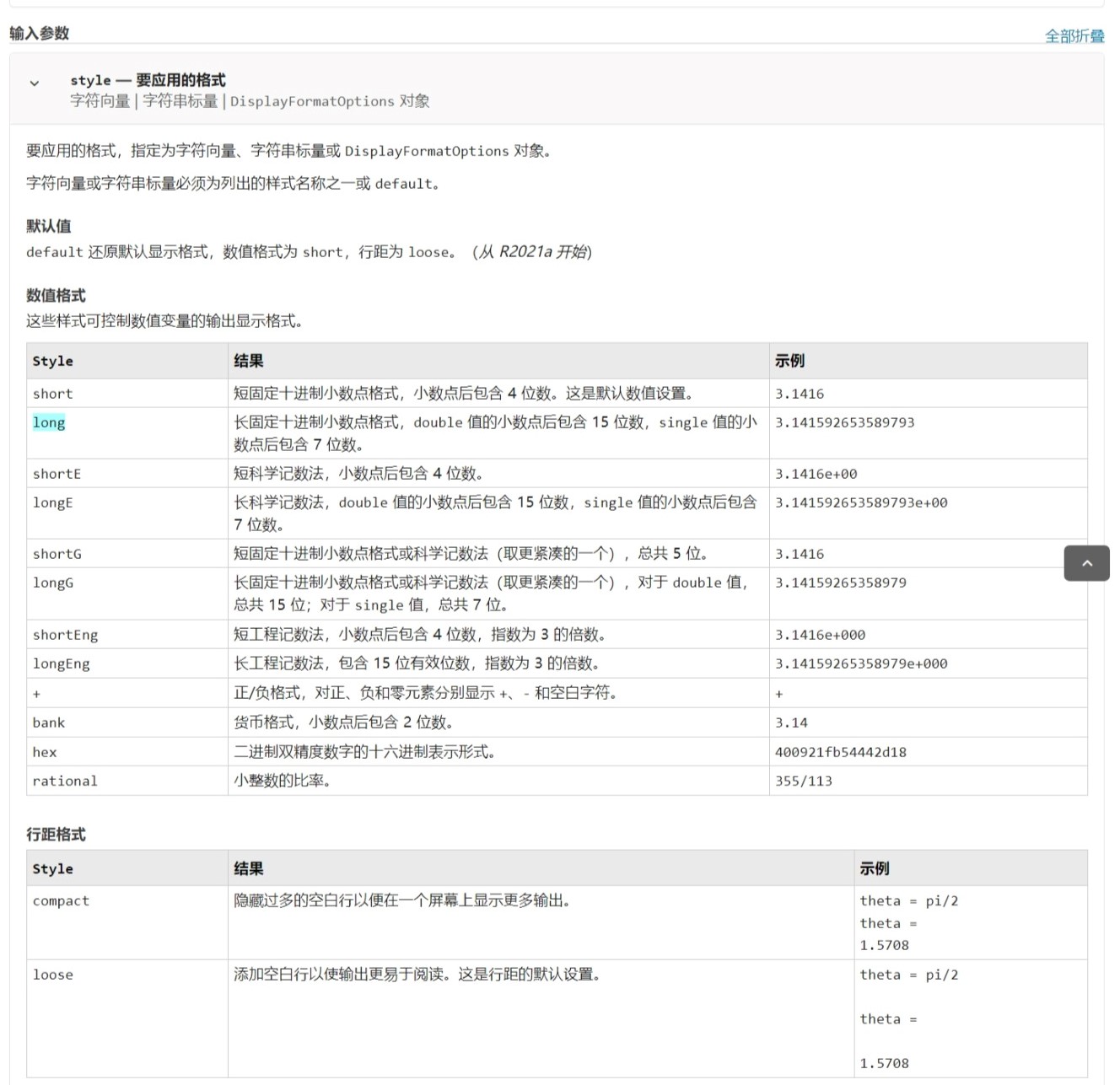Click the 'compact' style cell
Screen dimensions: 1120x1085
tap(61, 900)
